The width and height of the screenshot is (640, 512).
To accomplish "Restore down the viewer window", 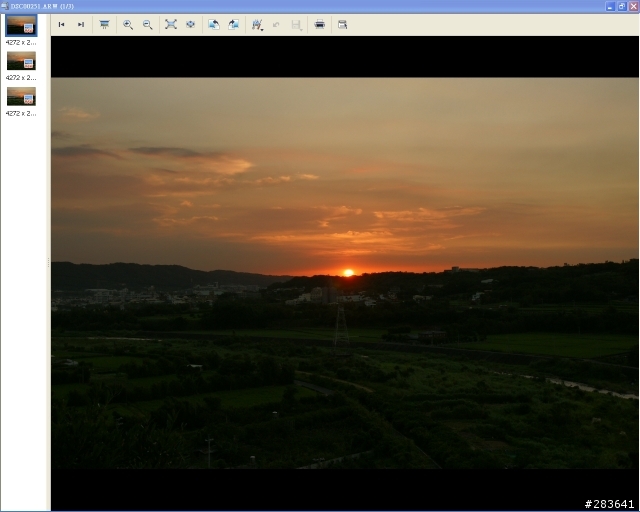I will tap(622, 6).
